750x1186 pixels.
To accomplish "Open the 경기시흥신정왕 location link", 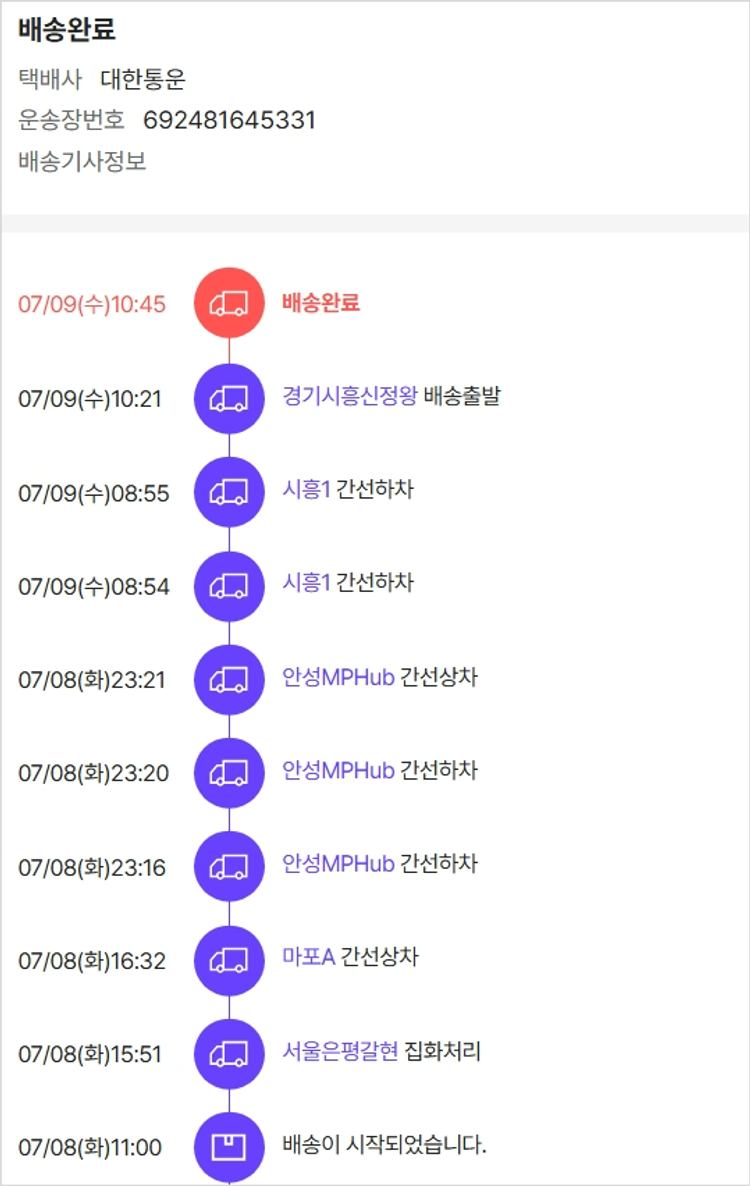I will click(x=349, y=396).
